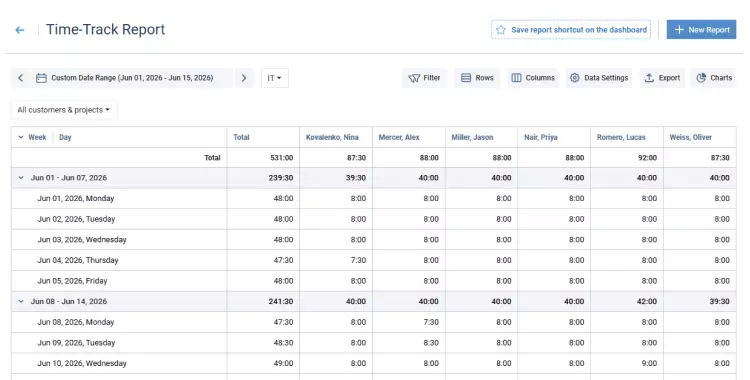The image size is (750, 380).
Task: Go back using the left arrow icon
Action: pyautogui.click(x=20, y=30)
